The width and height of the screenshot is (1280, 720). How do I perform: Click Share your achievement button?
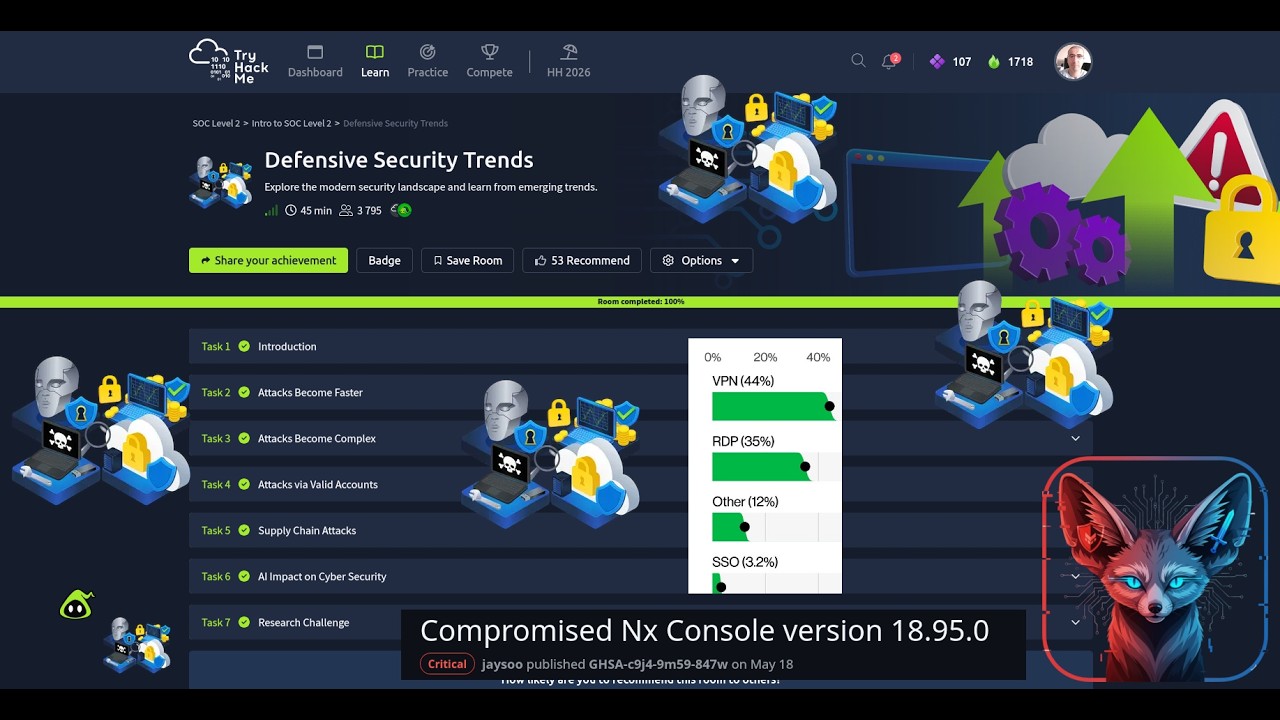[x=268, y=261]
